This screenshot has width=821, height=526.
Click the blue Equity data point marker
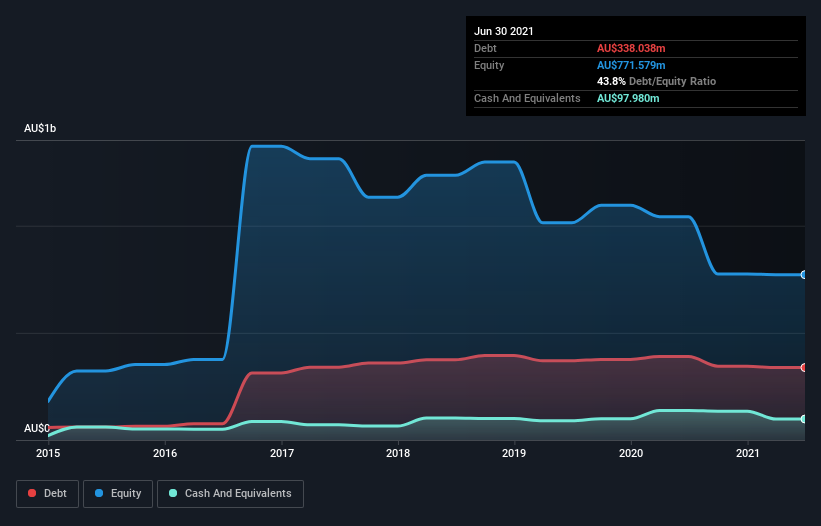(x=804, y=275)
